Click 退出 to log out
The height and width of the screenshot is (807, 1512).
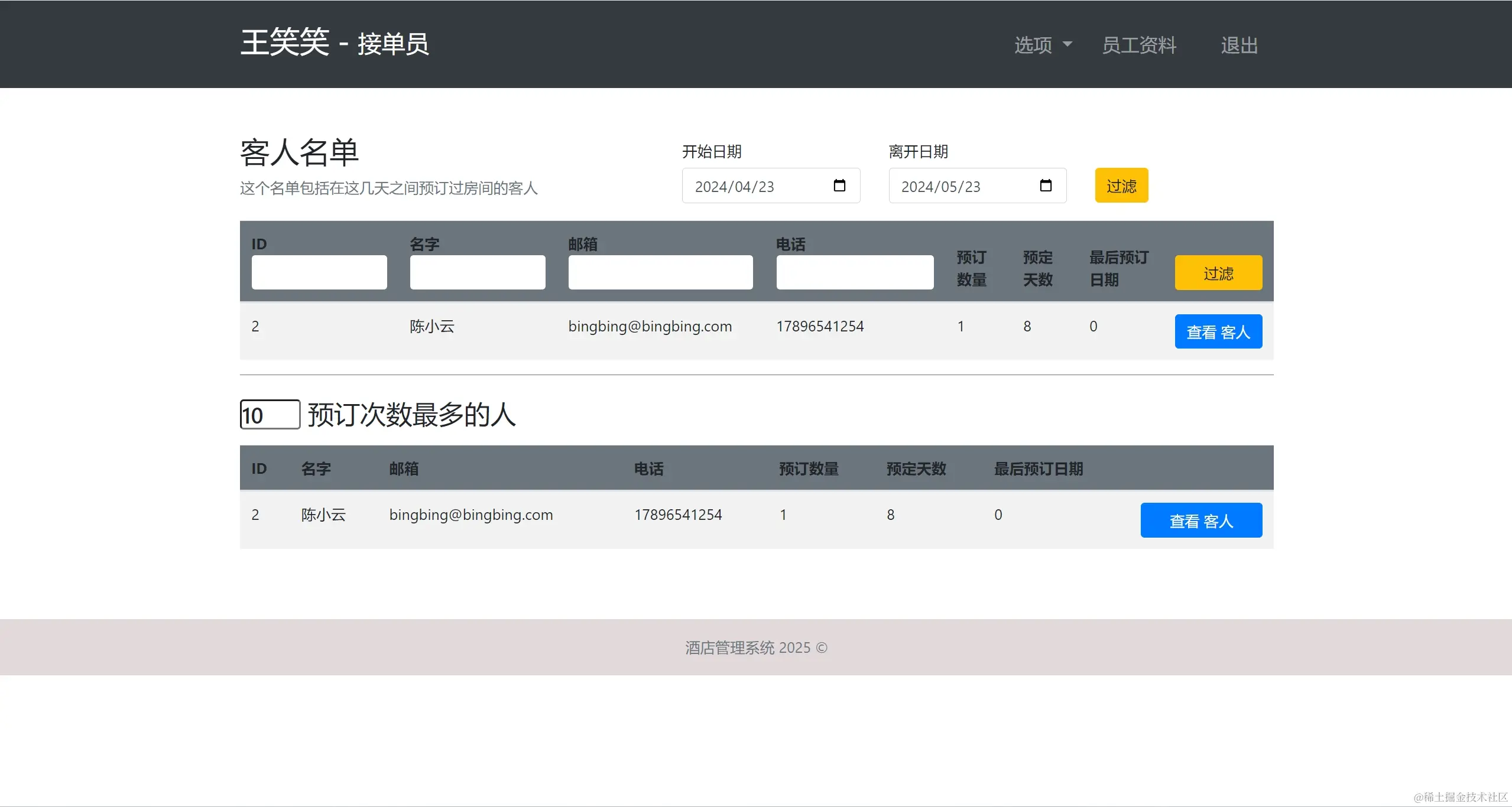1239,45
